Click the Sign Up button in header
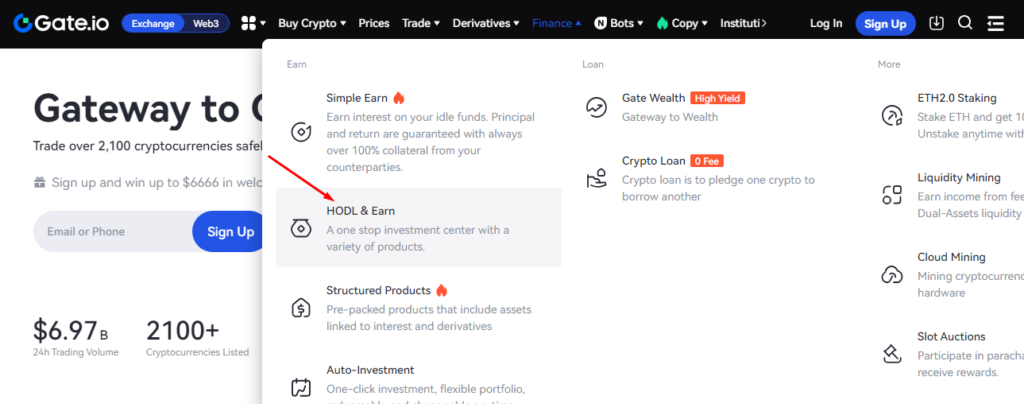Screen dimensions: 1024x404 (886, 23)
